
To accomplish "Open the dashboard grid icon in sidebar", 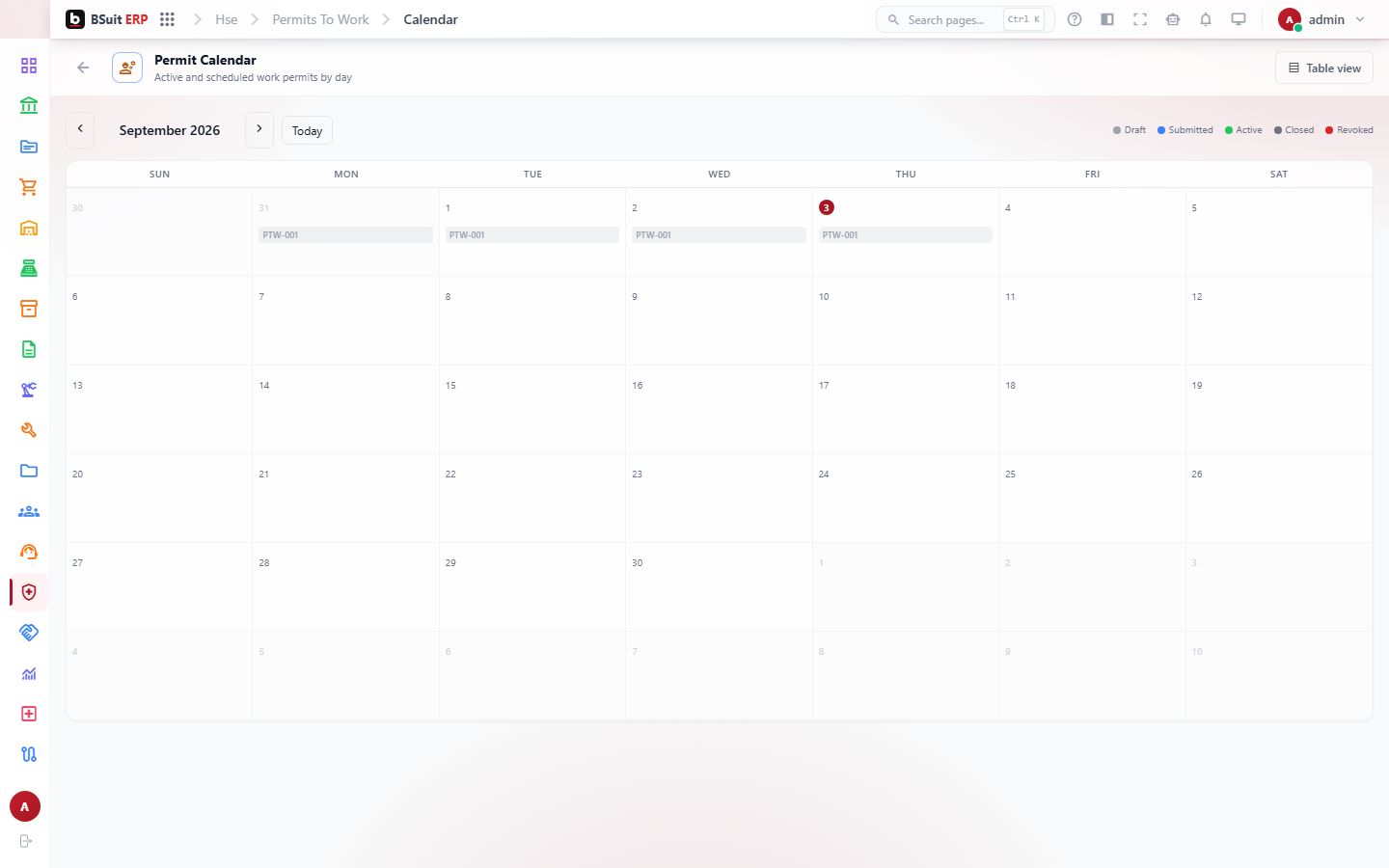I will (x=29, y=66).
